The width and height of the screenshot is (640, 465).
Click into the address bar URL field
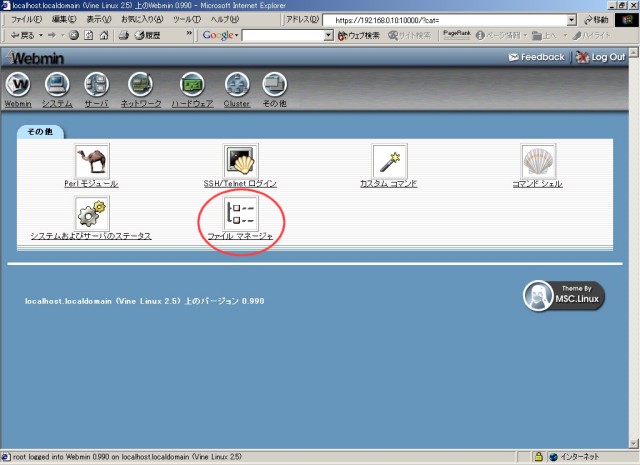click(x=445, y=20)
